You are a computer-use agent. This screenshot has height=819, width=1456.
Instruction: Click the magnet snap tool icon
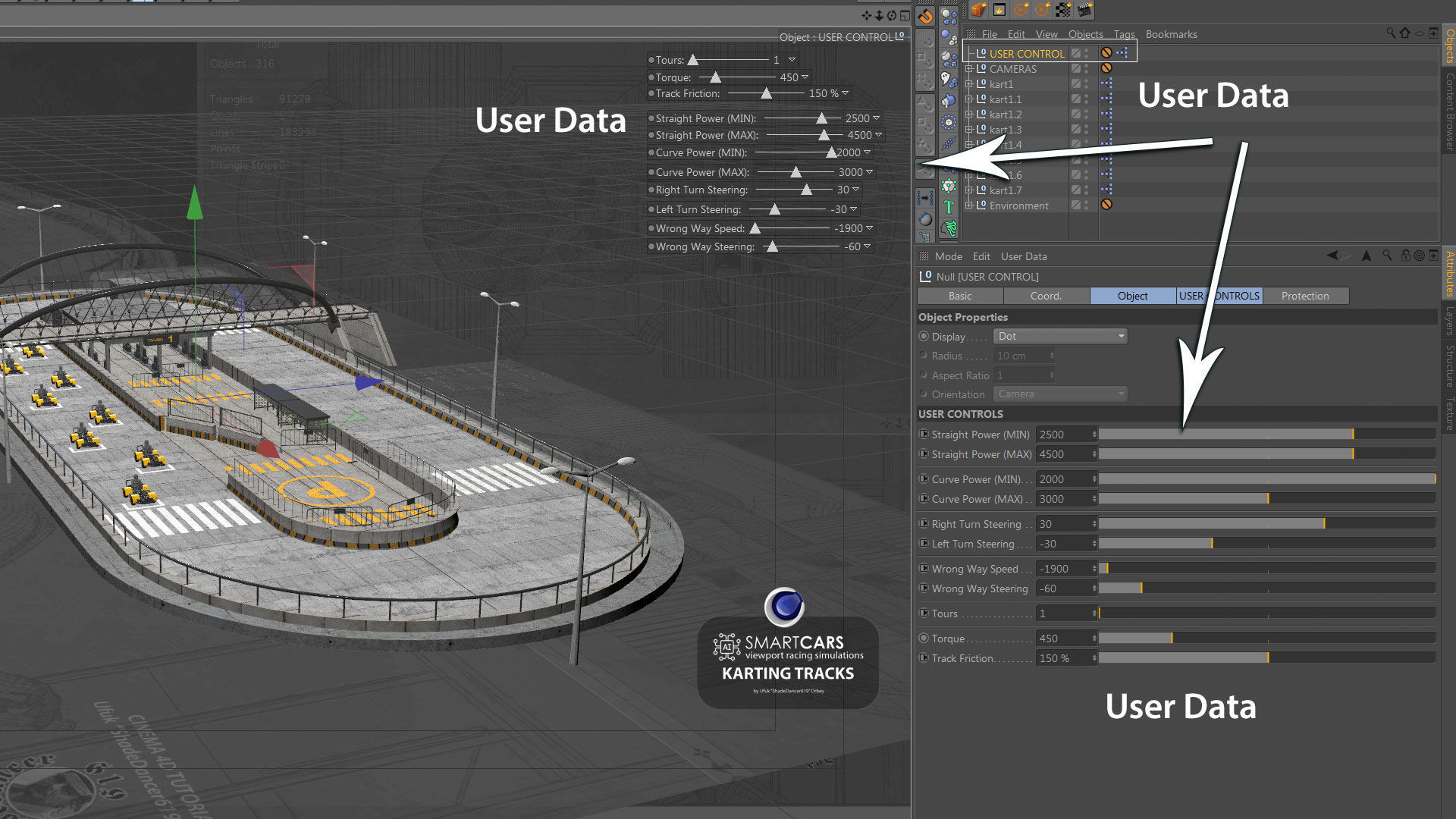tap(925, 16)
